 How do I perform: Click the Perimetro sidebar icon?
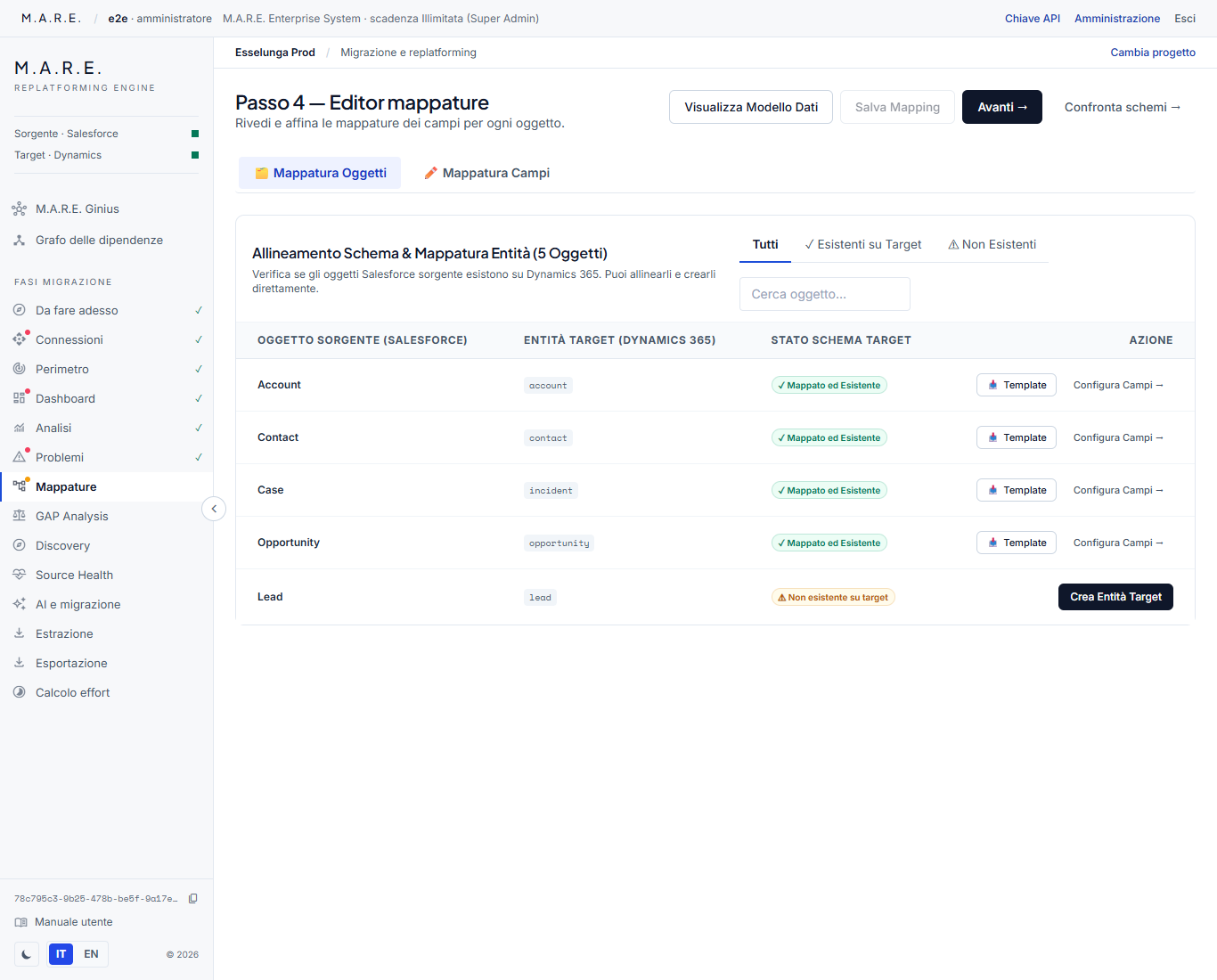click(19, 369)
